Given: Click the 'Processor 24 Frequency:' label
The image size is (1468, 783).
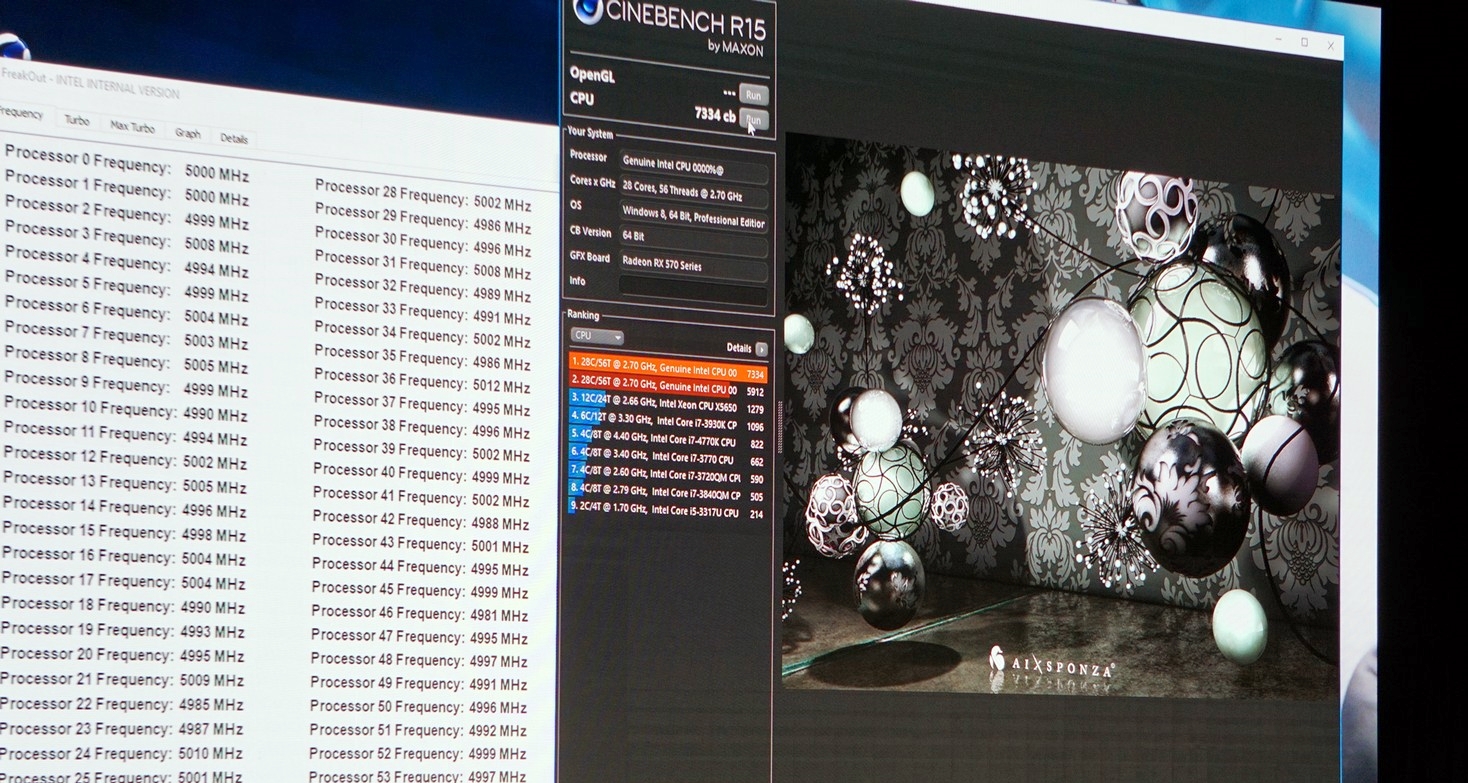Looking at the screenshot, I should [86, 753].
